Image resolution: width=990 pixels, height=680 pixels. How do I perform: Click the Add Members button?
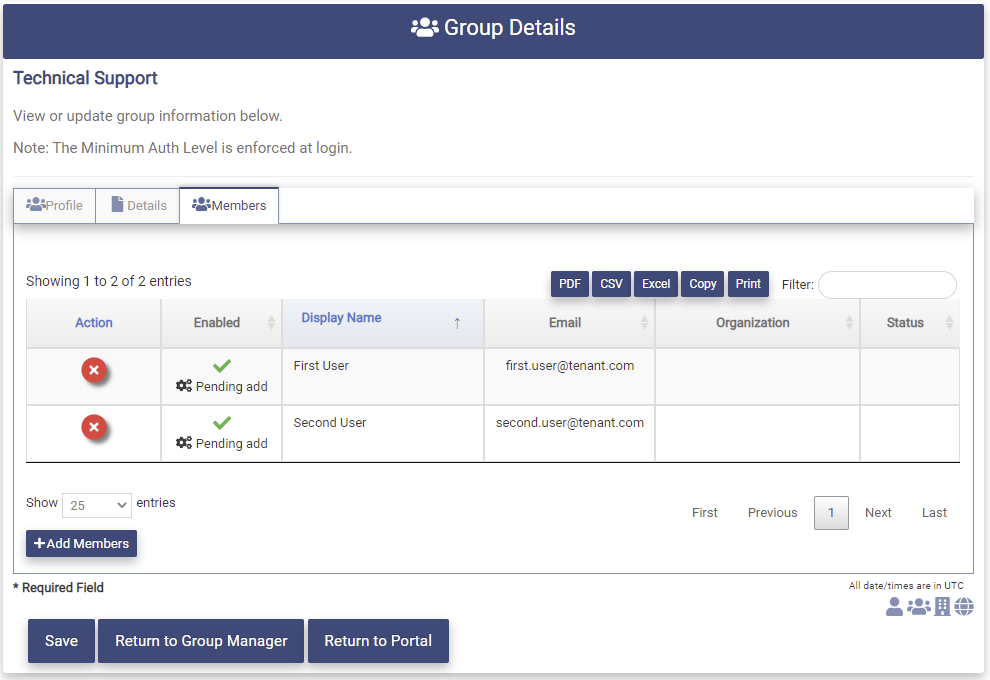81,543
